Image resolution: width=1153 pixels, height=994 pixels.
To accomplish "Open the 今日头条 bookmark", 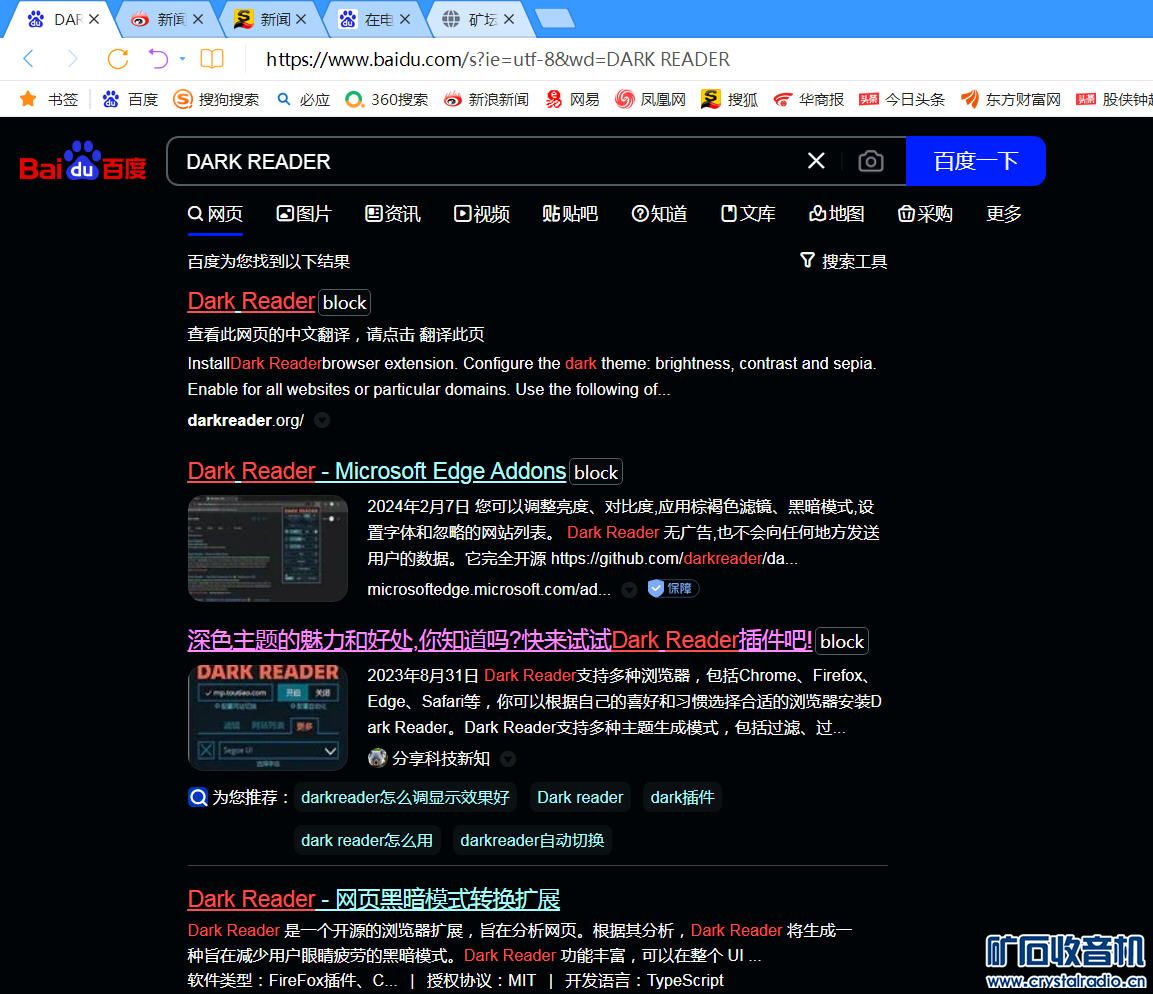I will (902, 99).
